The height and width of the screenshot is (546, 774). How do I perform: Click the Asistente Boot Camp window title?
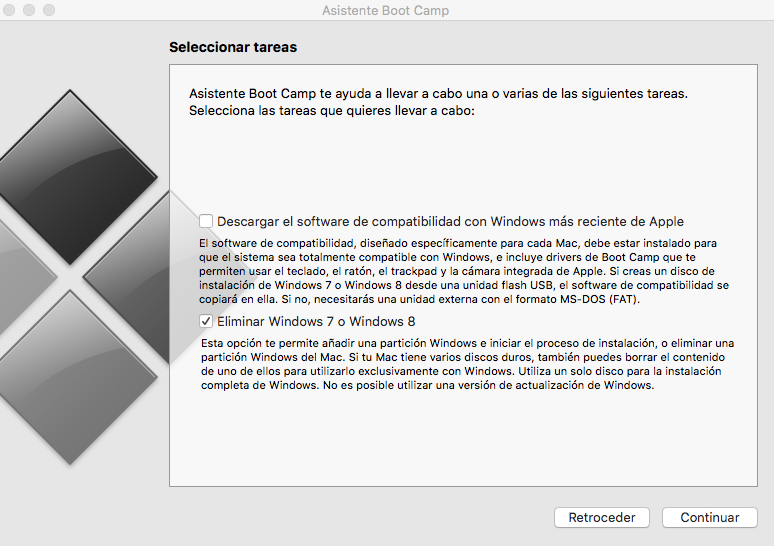click(386, 10)
